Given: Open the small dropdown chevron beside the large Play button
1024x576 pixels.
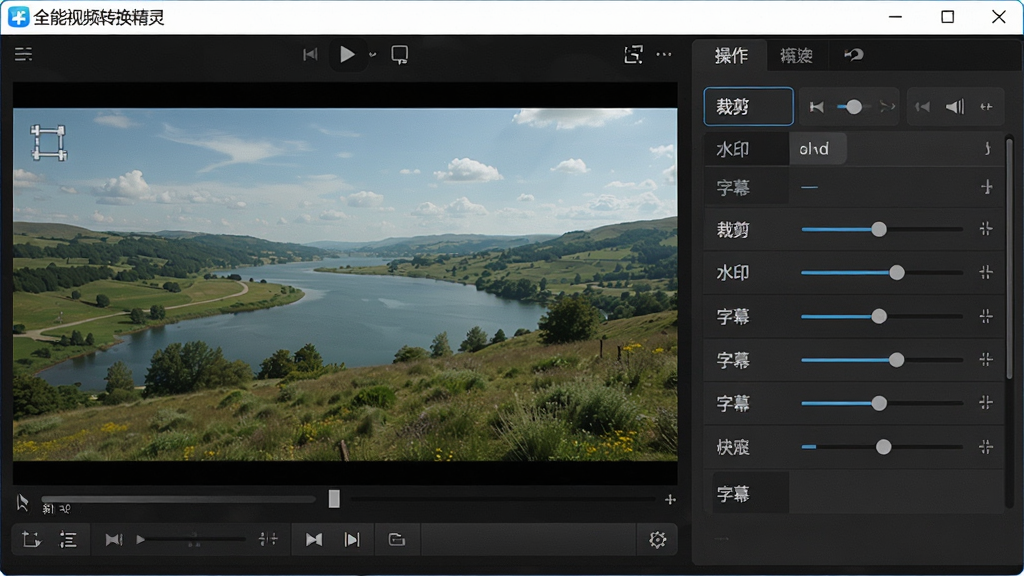Looking at the screenshot, I should pos(372,55).
